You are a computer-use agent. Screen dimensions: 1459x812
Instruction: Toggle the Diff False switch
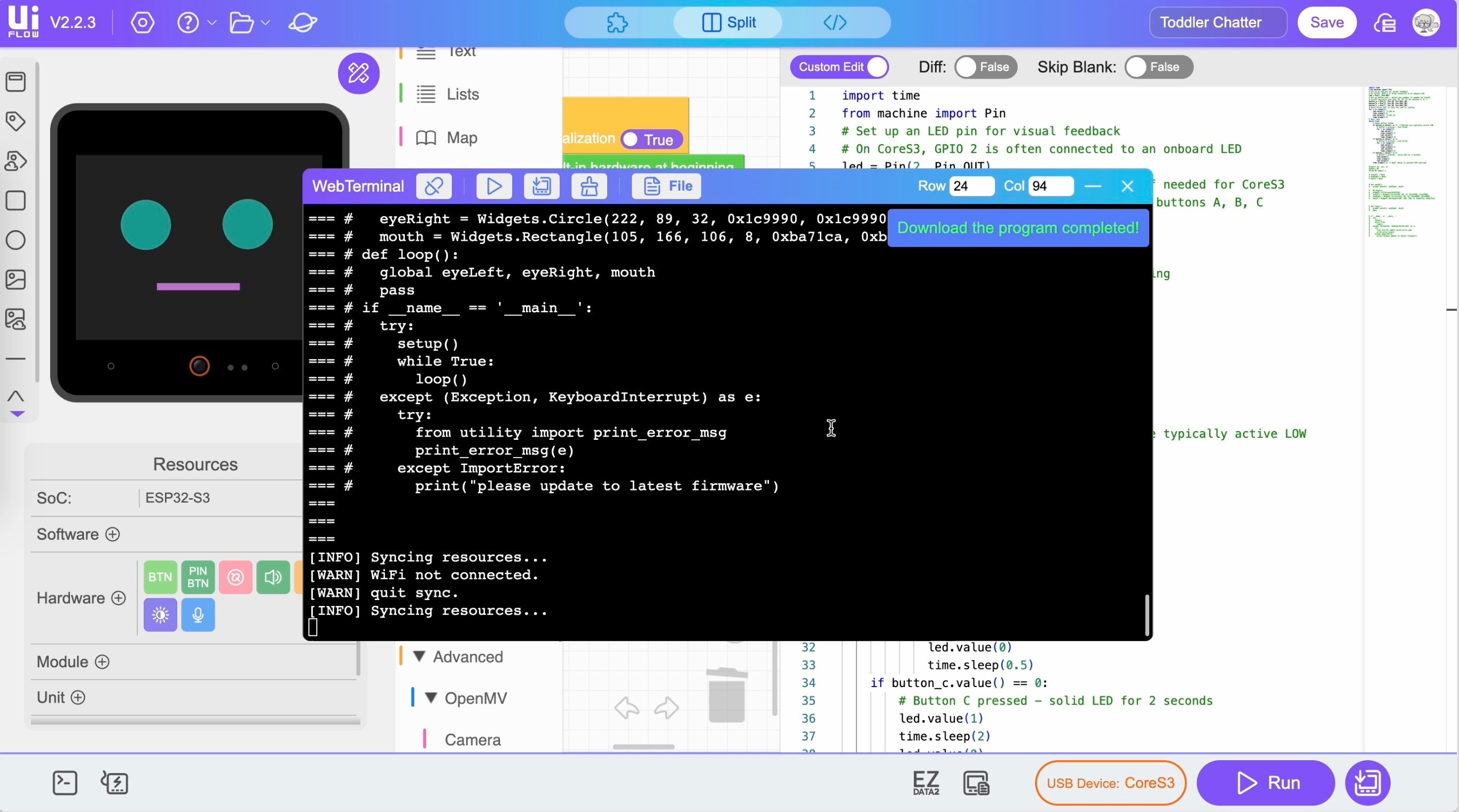point(985,67)
